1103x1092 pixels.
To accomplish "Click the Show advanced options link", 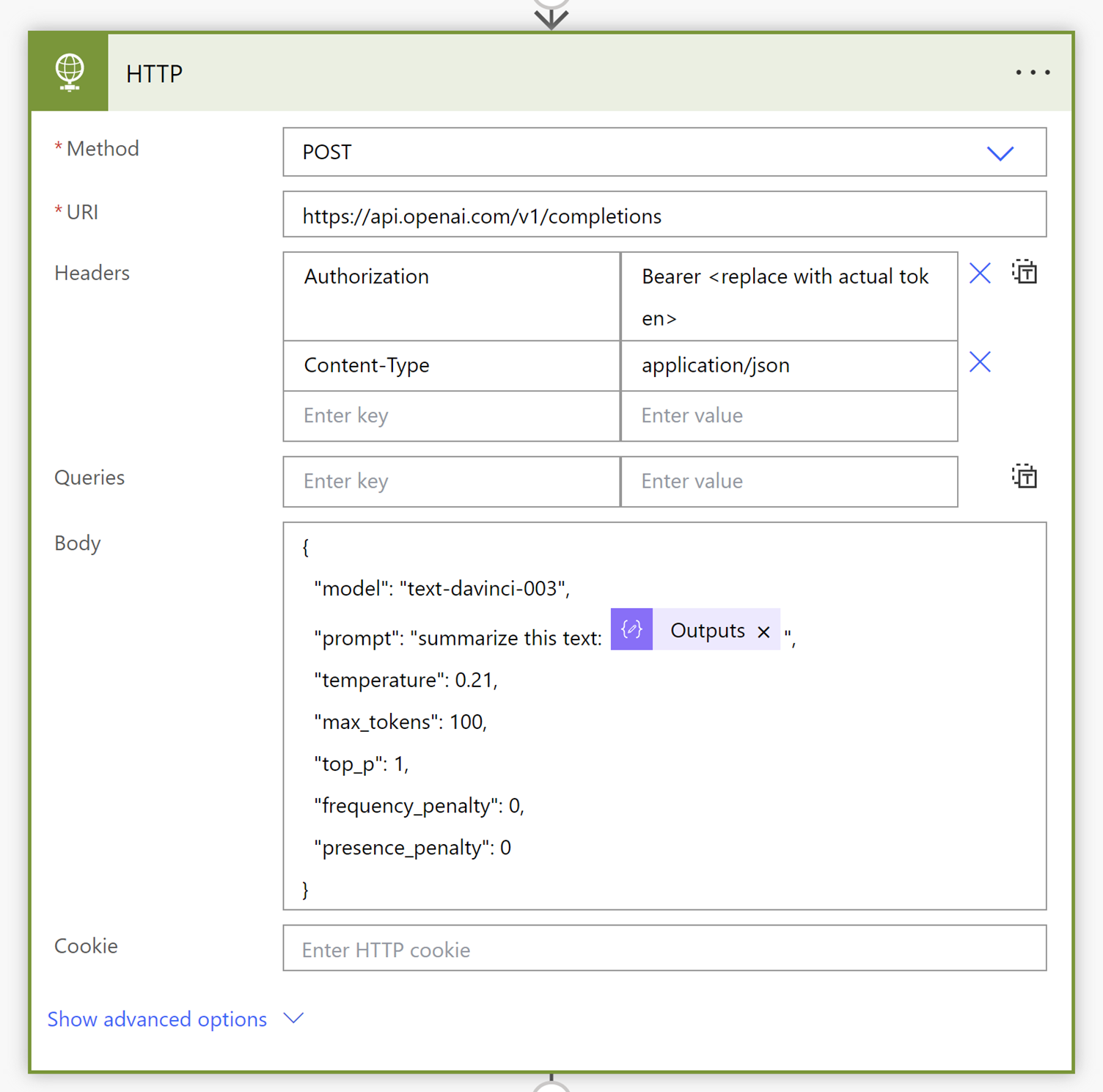I will pos(157,1019).
